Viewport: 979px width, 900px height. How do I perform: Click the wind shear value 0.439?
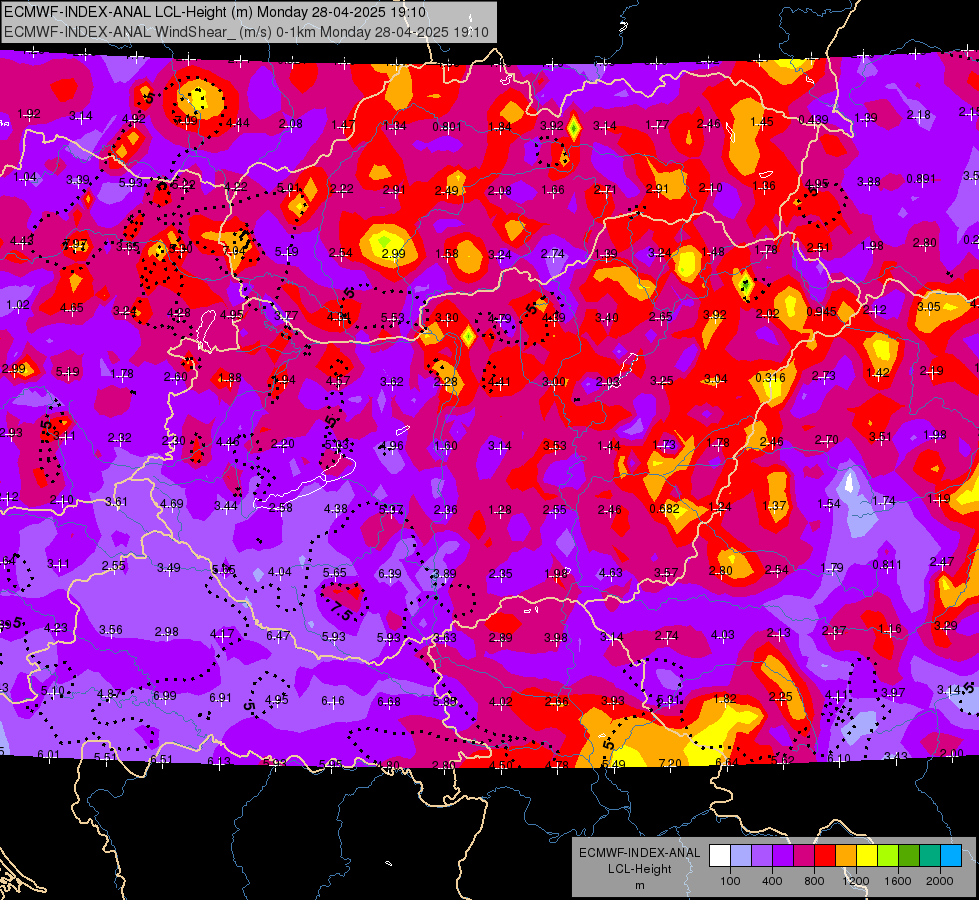point(814,120)
